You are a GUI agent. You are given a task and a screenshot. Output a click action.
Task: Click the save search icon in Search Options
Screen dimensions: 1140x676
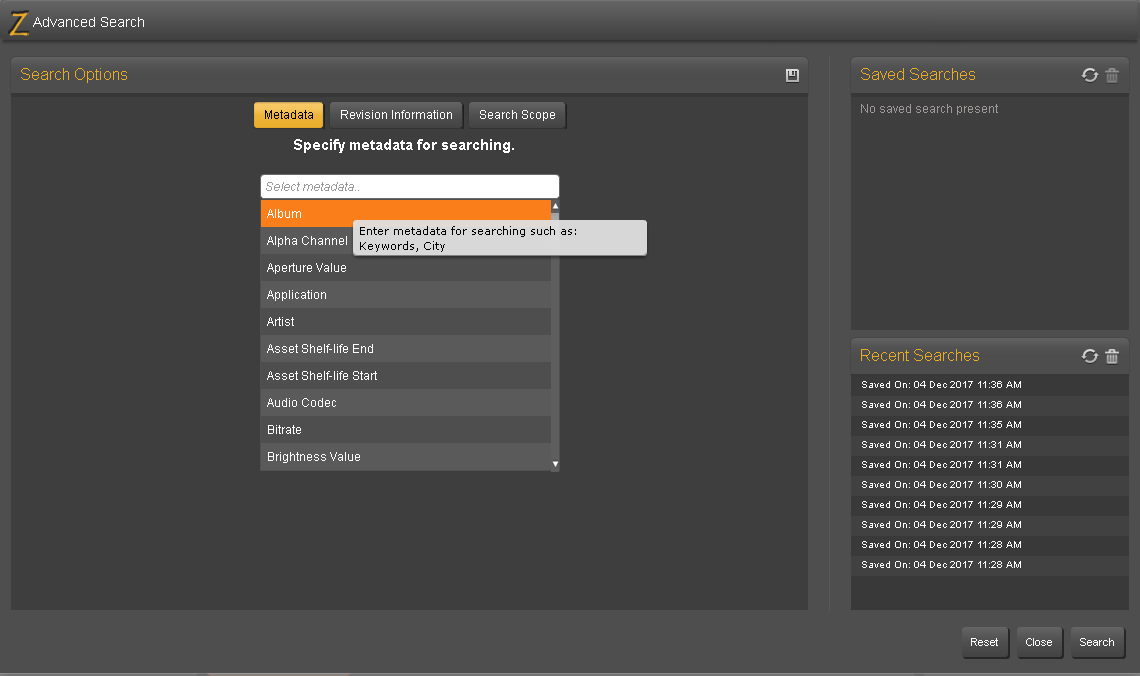pyautogui.click(x=792, y=75)
